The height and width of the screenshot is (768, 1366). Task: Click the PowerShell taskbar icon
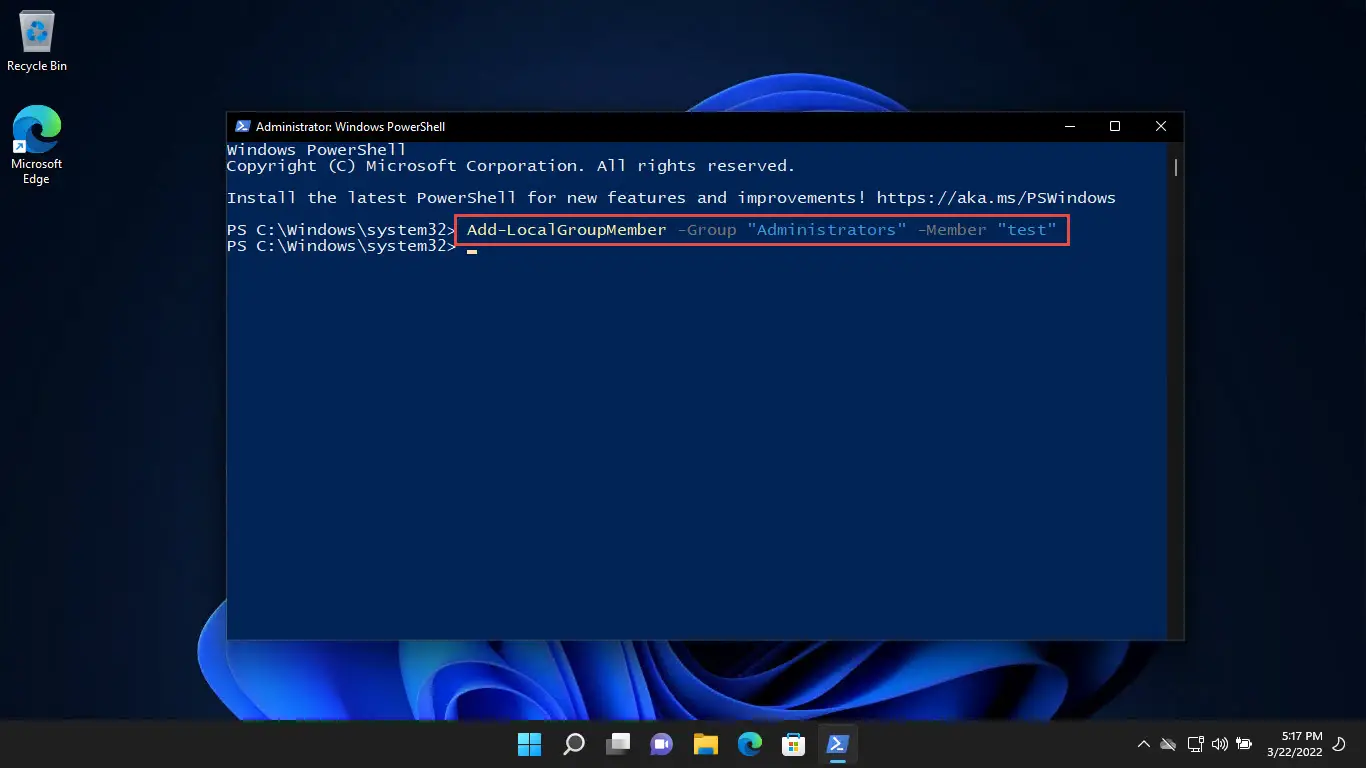coord(838,744)
